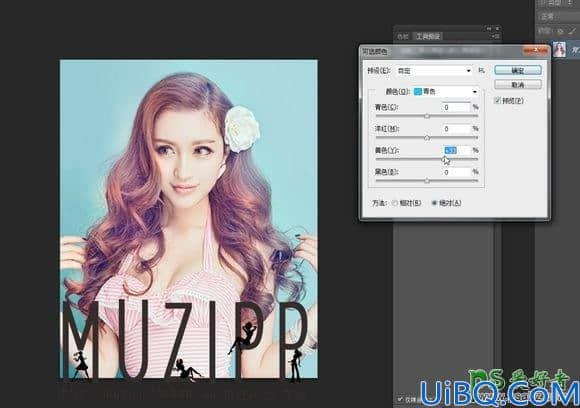The width and height of the screenshot is (580, 408).
Task: Click the 洋红 (Magenta) percentage input field
Action: click(456, 129)
